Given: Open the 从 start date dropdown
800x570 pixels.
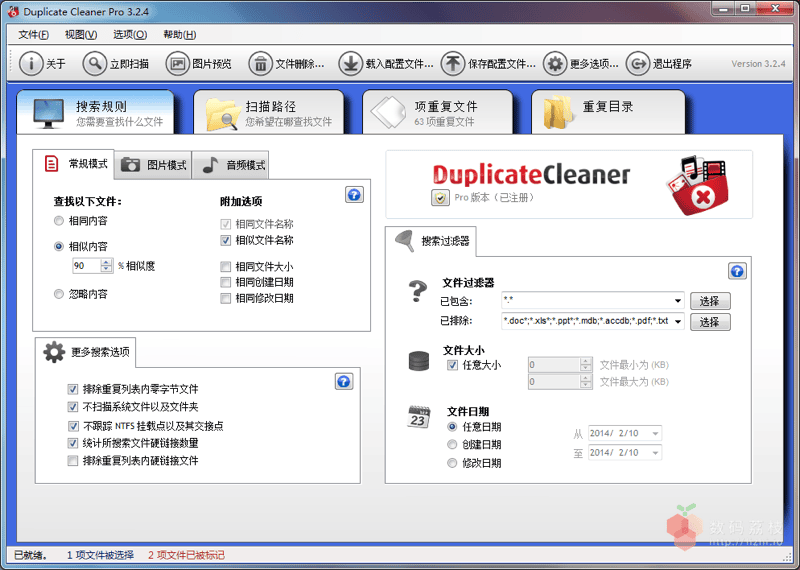Looking at the screenshot, I should [655, 433].
